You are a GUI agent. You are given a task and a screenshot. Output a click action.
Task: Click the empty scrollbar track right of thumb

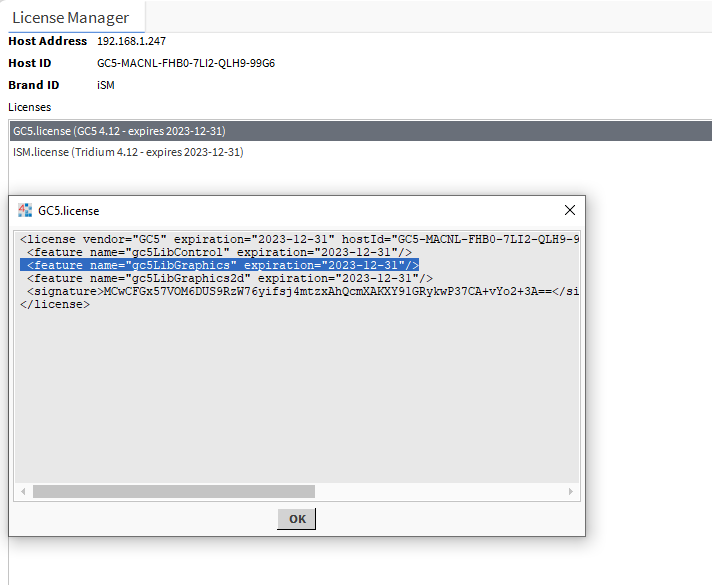440,492
